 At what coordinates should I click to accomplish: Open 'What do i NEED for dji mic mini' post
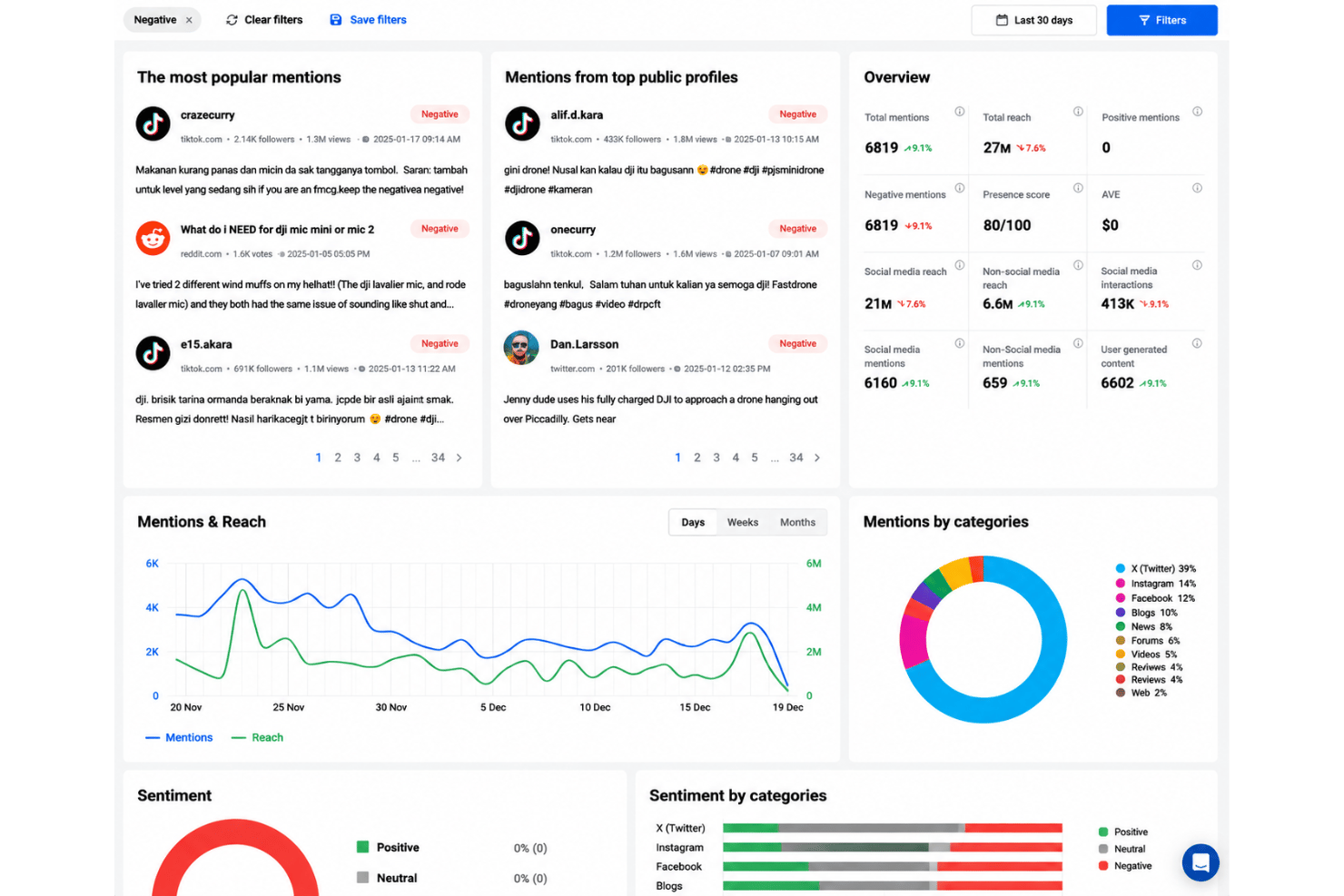277,230
